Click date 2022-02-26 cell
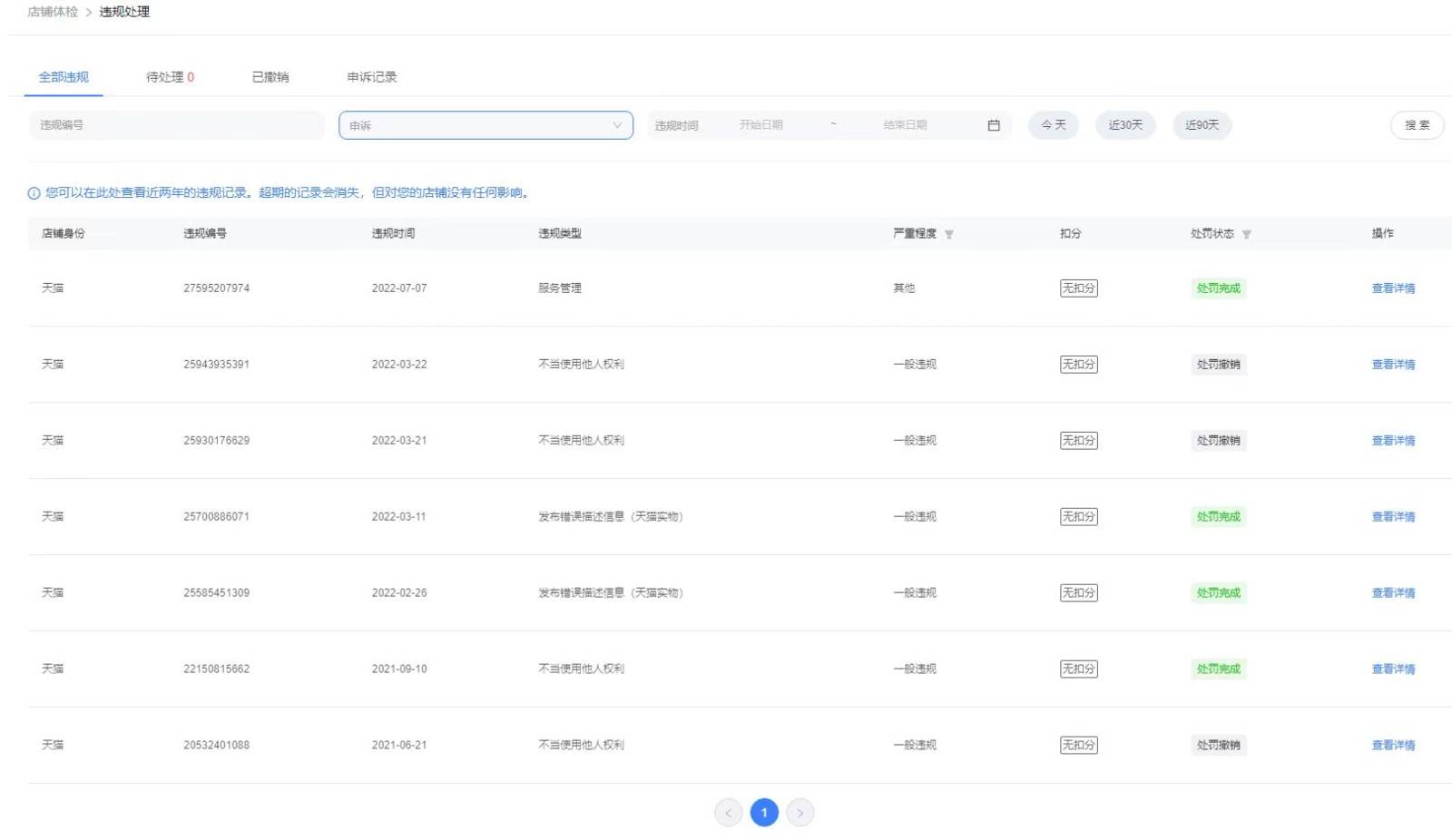This screenshot has width=1452, height=840. point(399,593)
